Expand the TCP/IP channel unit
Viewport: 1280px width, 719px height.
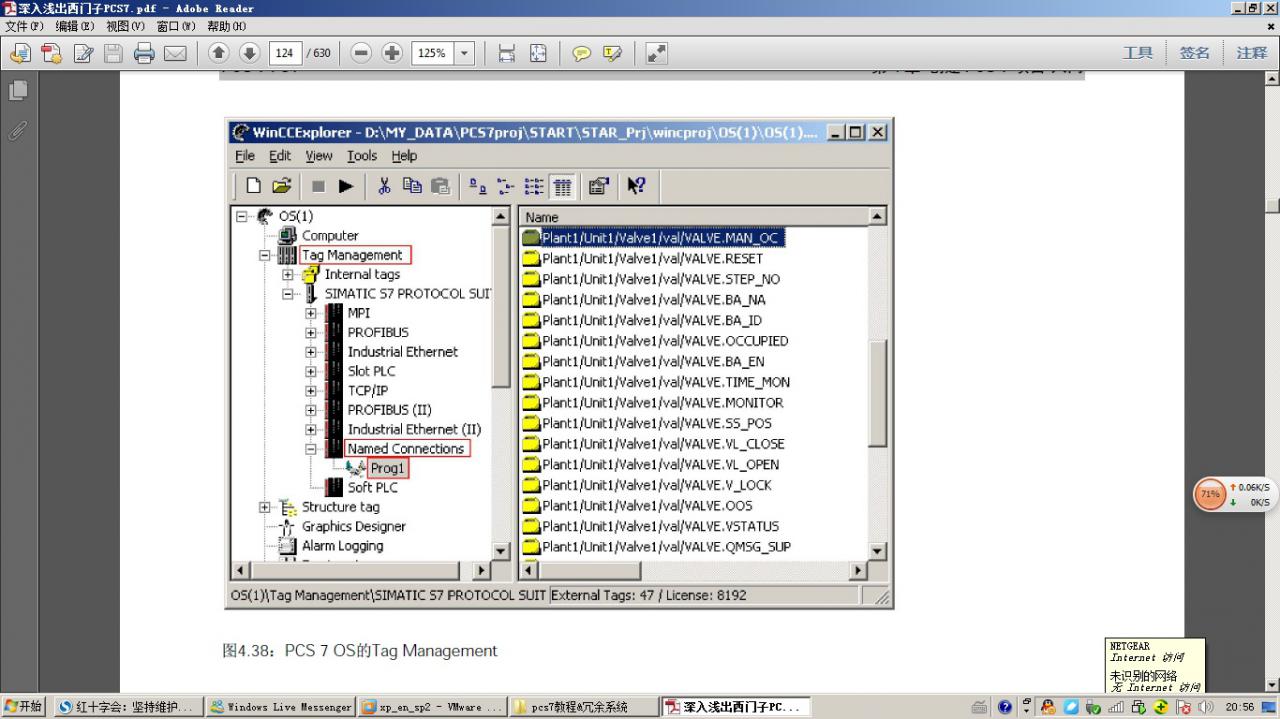tap(311, 391)
